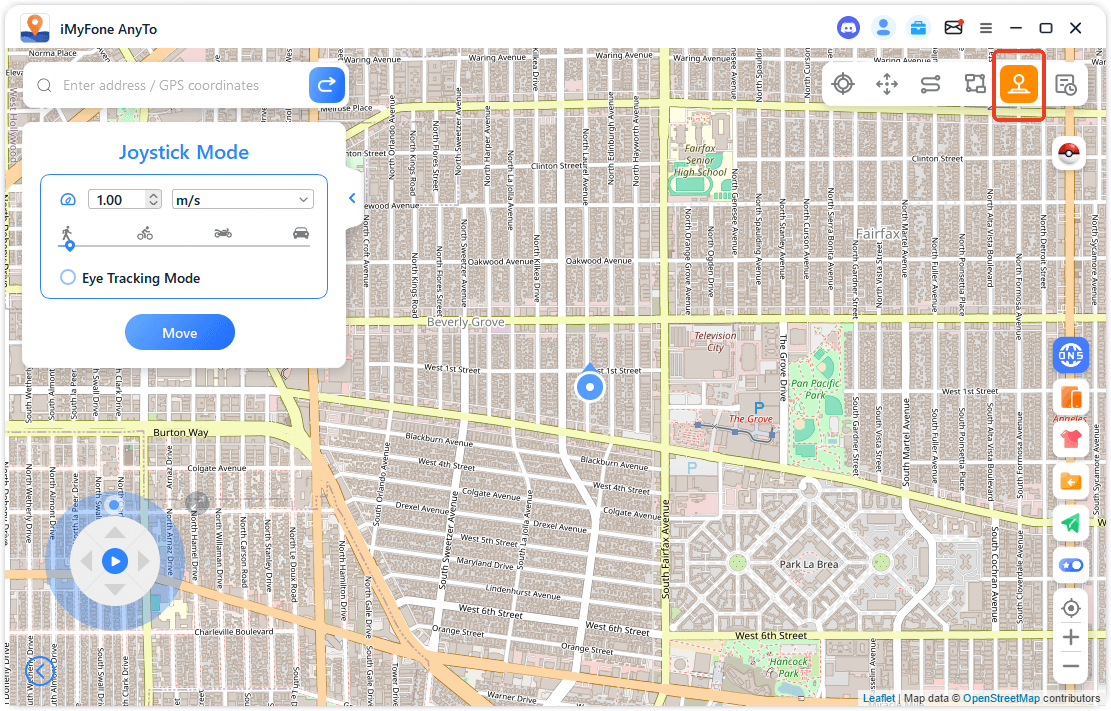Viewport: 1111px width, 711px height.
Task: Click the Discord community icon
Action: pos(848,28)
